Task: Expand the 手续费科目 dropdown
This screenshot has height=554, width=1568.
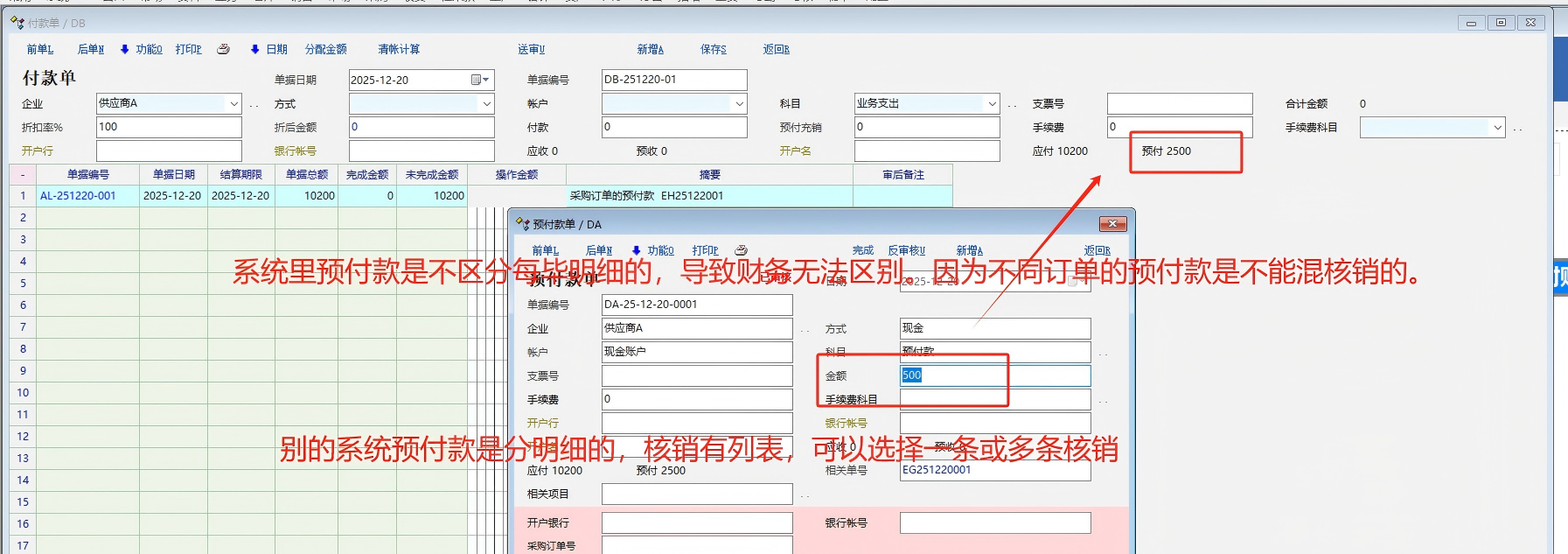Action: point(1497,128)
